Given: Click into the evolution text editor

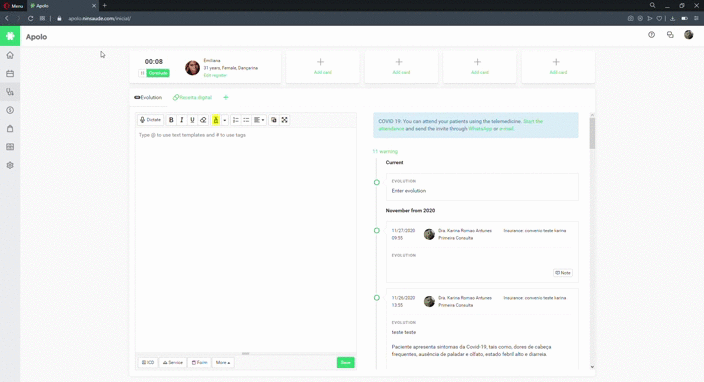Looking at the screenshot, I should coord(246,240).
